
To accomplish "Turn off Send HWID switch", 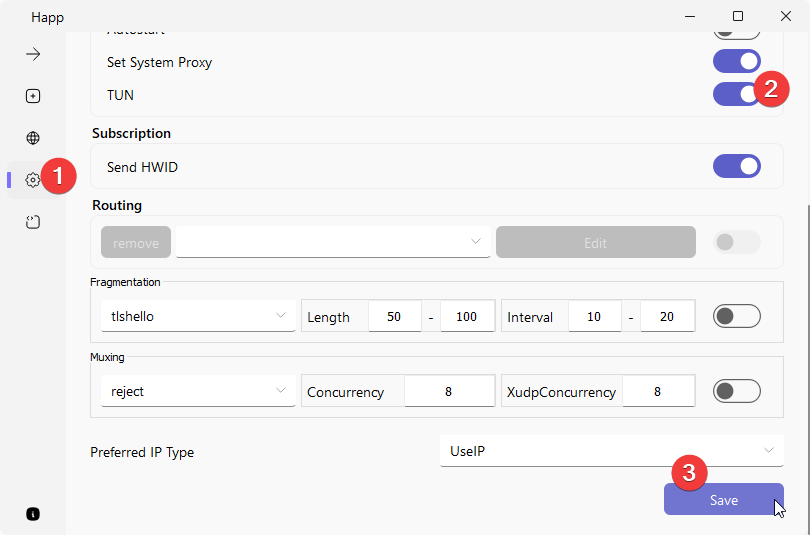I will (x=736, y=166).
